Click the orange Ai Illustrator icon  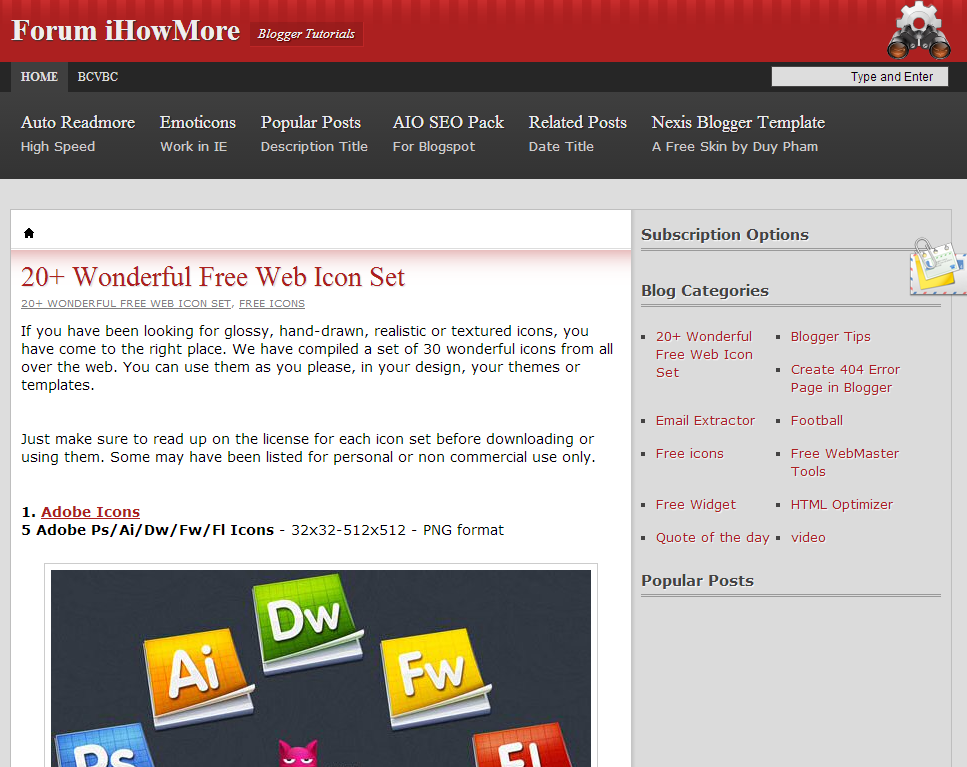coord(199,678)
